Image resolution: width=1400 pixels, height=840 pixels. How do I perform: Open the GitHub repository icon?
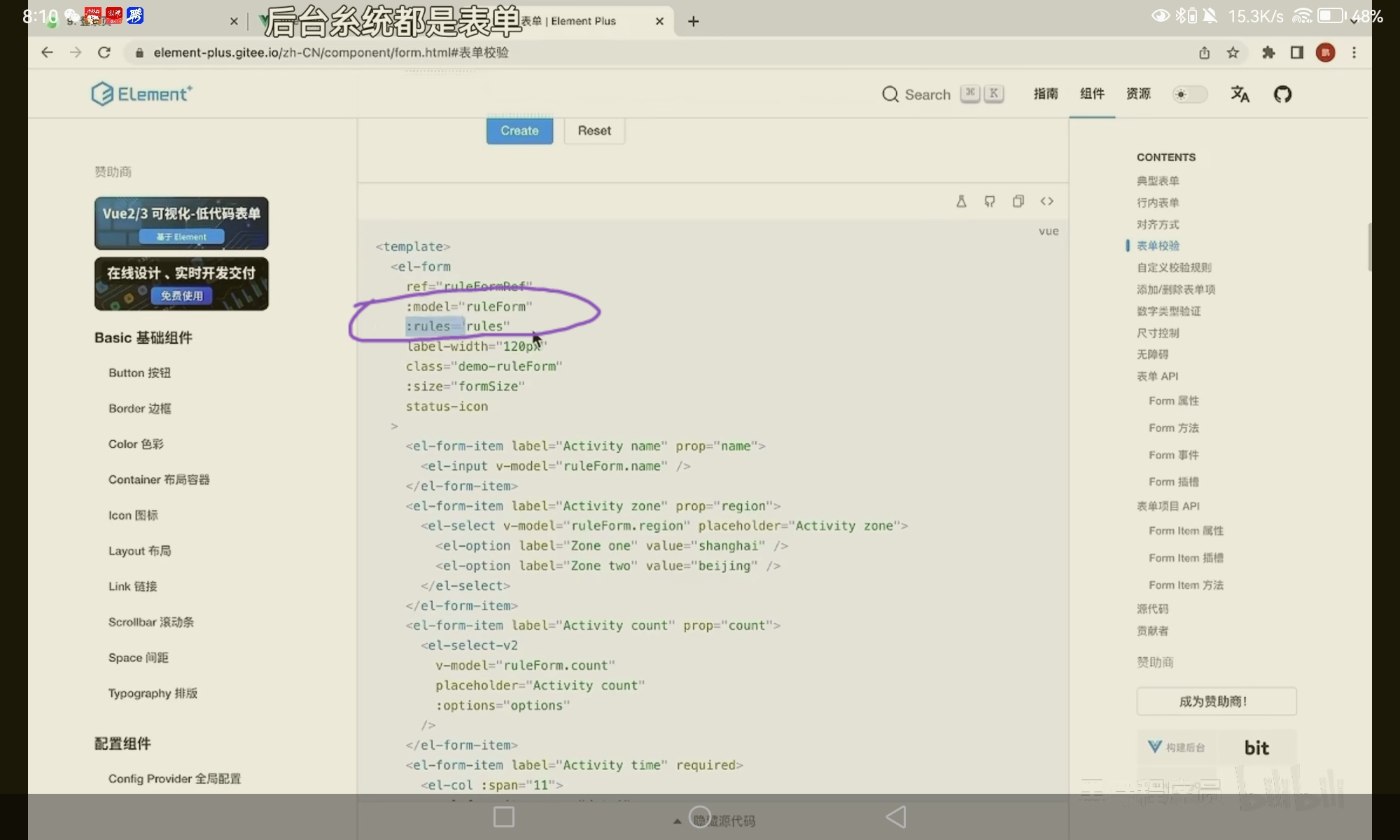pos(1282,94)
